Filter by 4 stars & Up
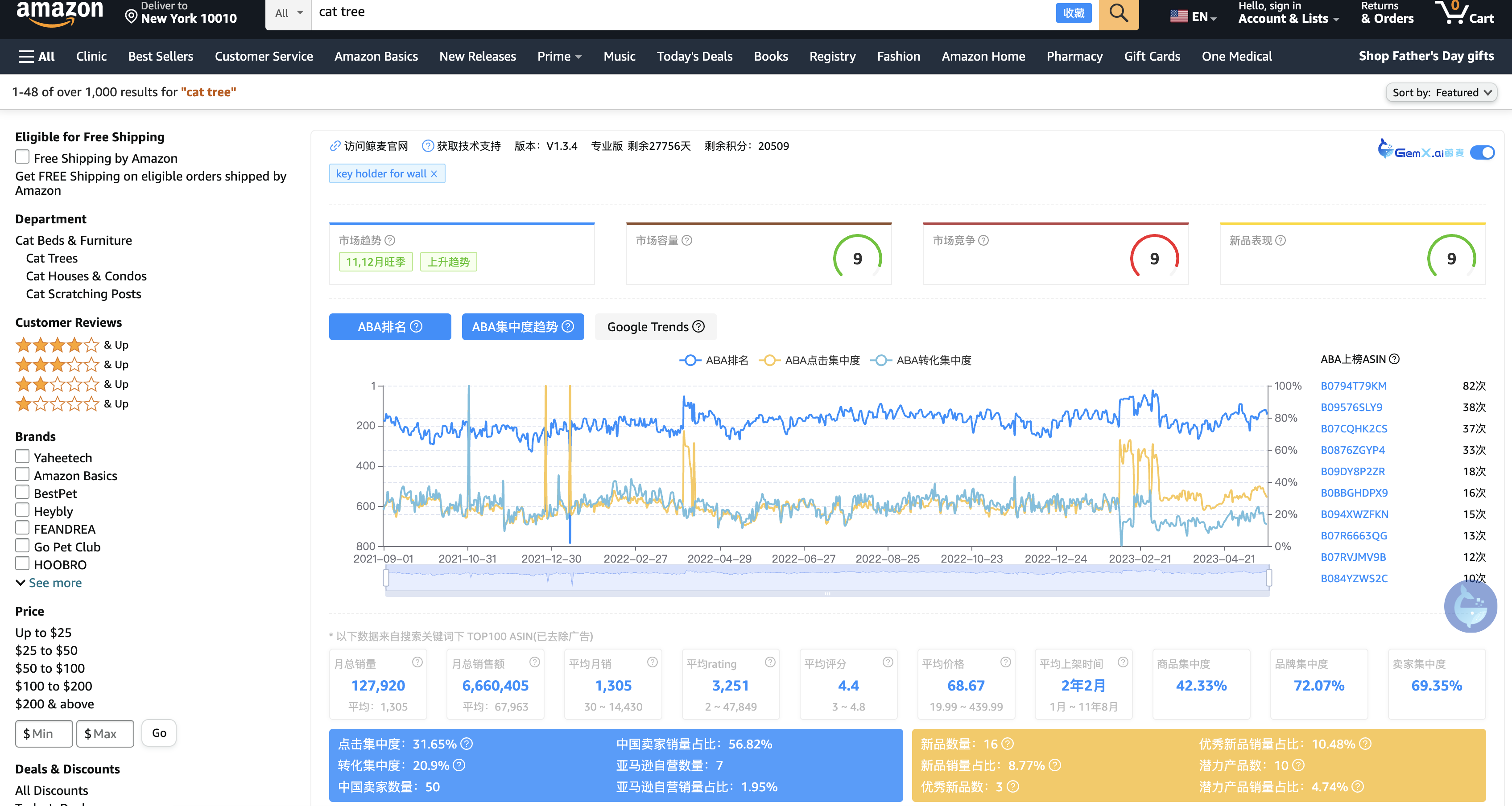 click(72, 345)
